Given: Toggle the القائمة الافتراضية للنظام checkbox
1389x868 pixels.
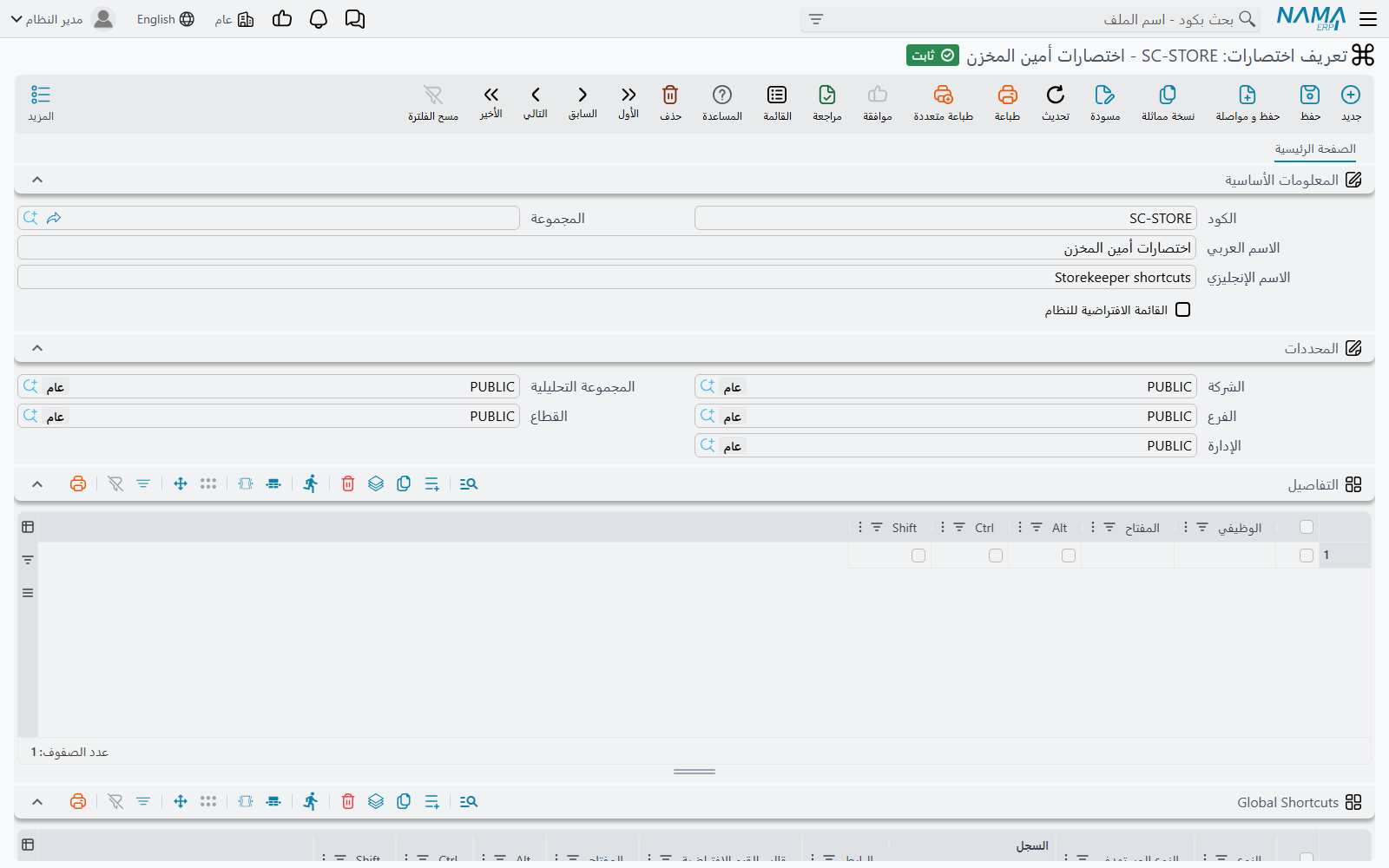Looking at the screenshot, I should click(x=1182, y=310).
